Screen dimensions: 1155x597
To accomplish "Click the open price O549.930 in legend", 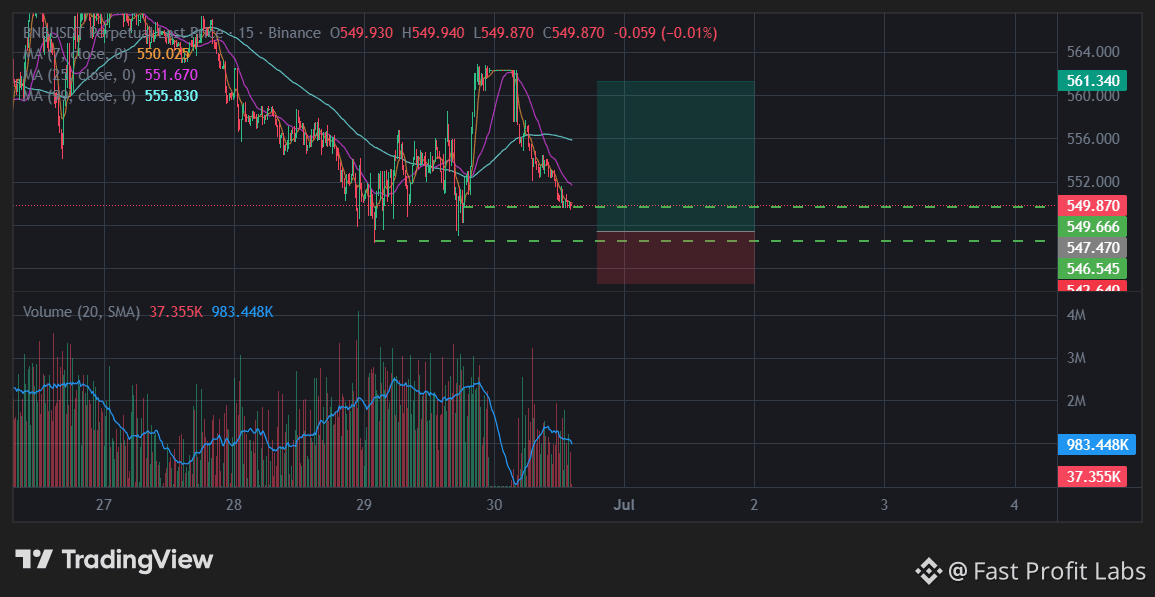I will tap(361, 33).
